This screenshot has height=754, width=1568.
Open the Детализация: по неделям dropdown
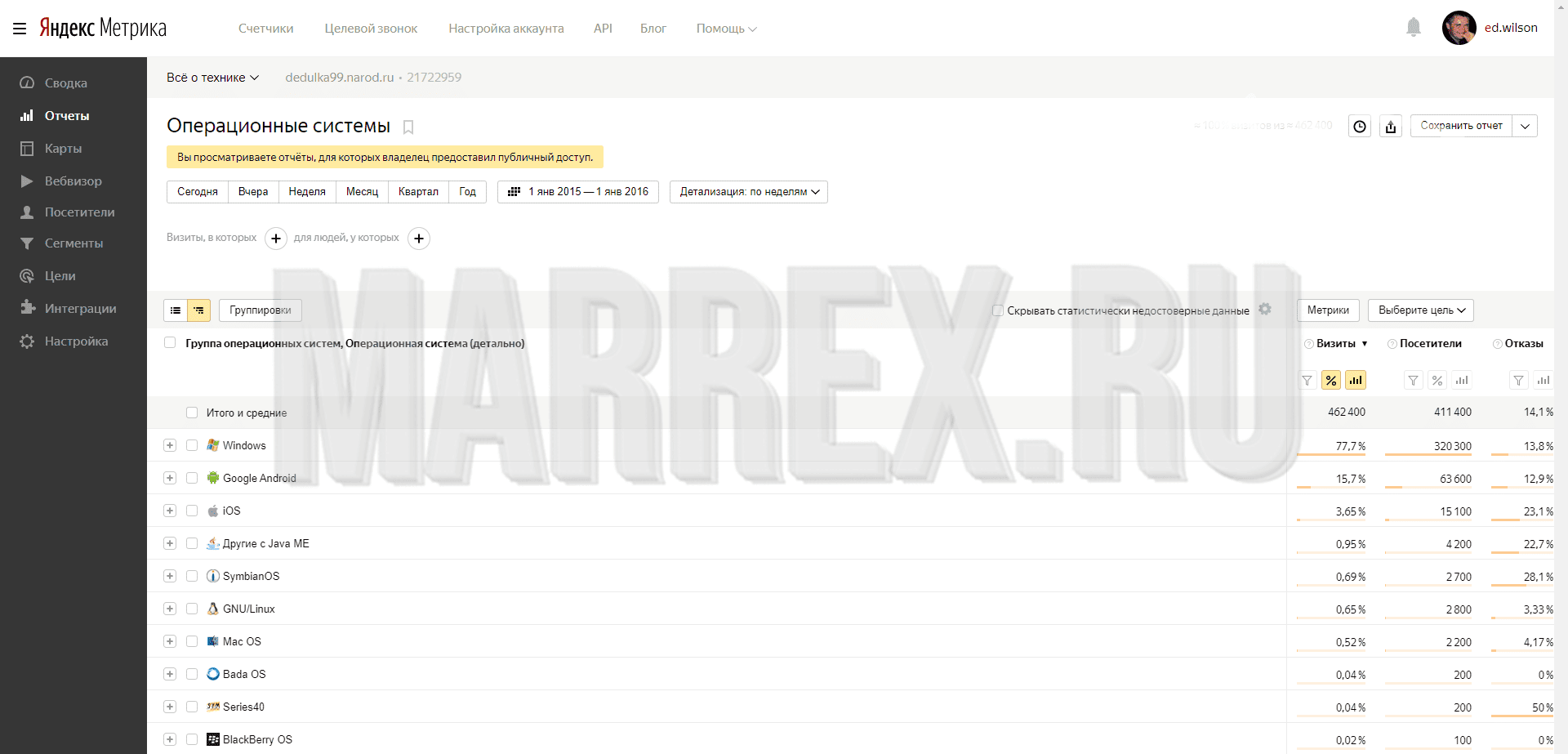(749, 192)
